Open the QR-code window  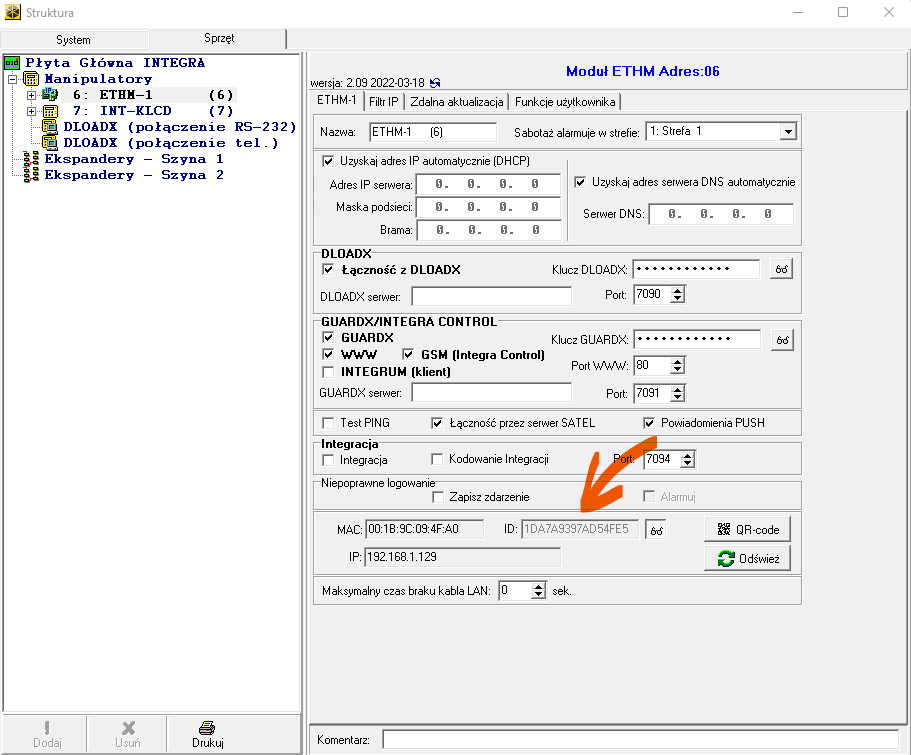748,529
